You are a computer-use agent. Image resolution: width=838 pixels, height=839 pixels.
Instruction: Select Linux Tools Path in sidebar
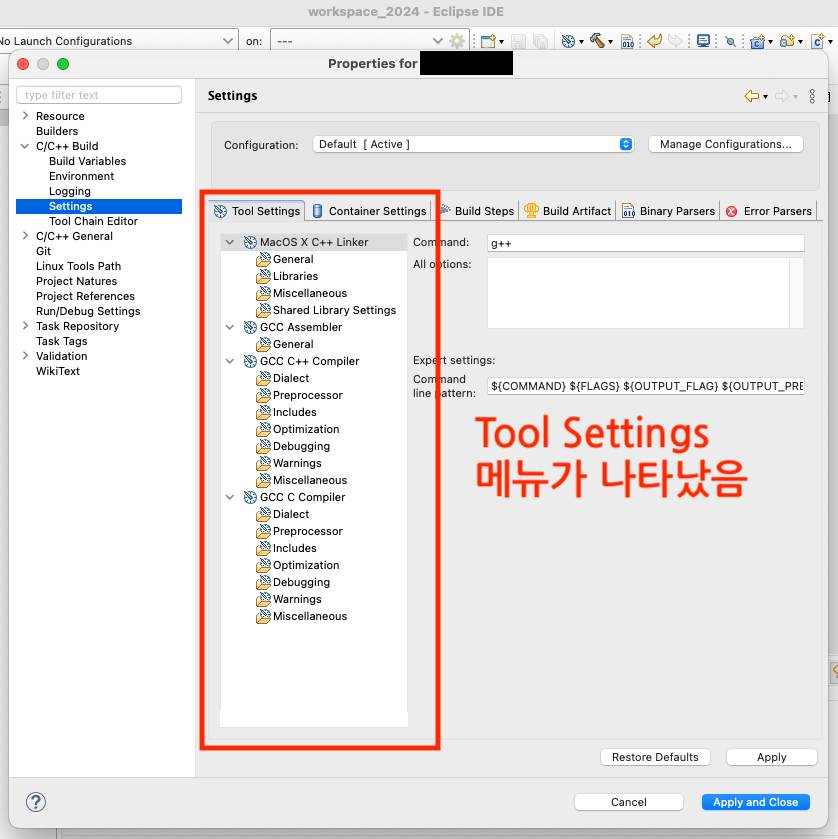(x=78, y=266)
